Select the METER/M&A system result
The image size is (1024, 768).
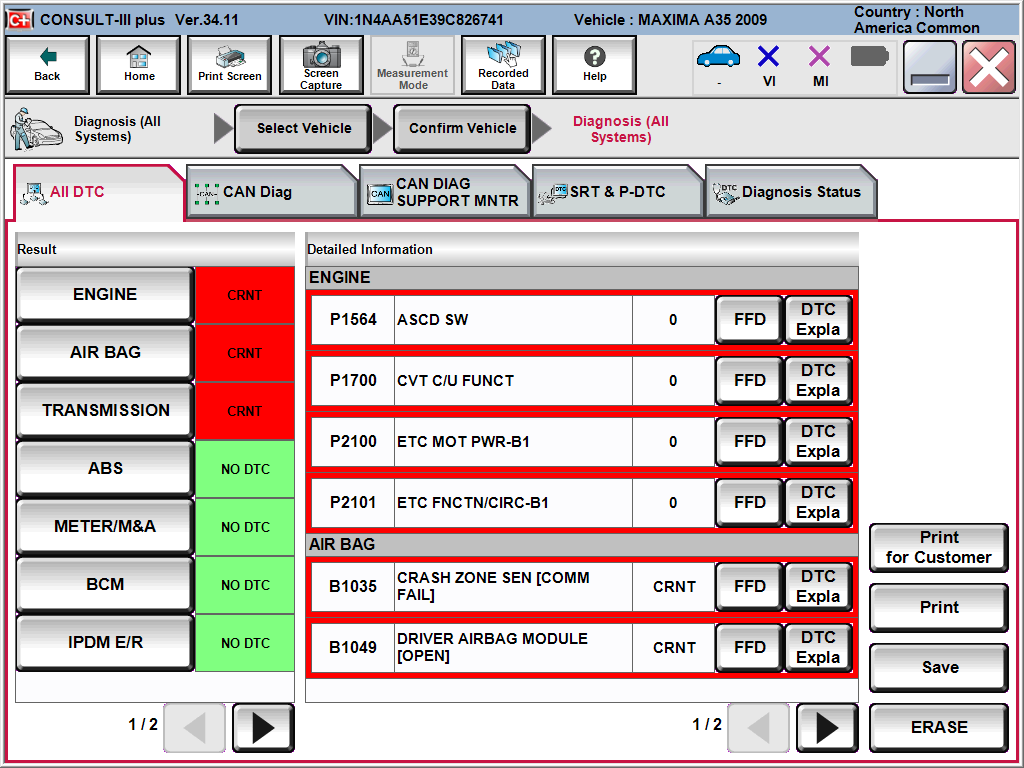pyautogui.click(x=105, y=526)
